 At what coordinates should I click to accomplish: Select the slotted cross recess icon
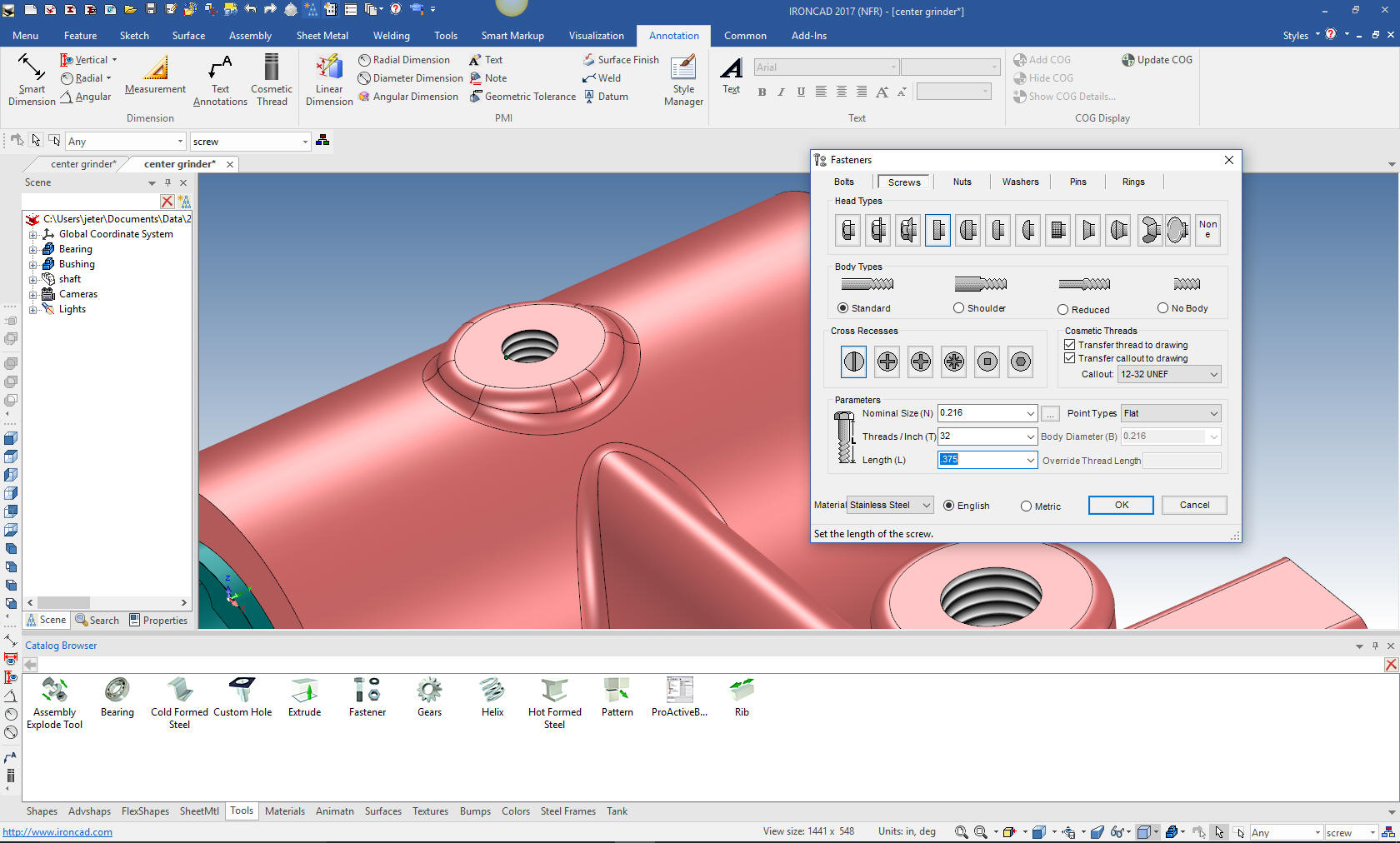click(x=854, y=362)
